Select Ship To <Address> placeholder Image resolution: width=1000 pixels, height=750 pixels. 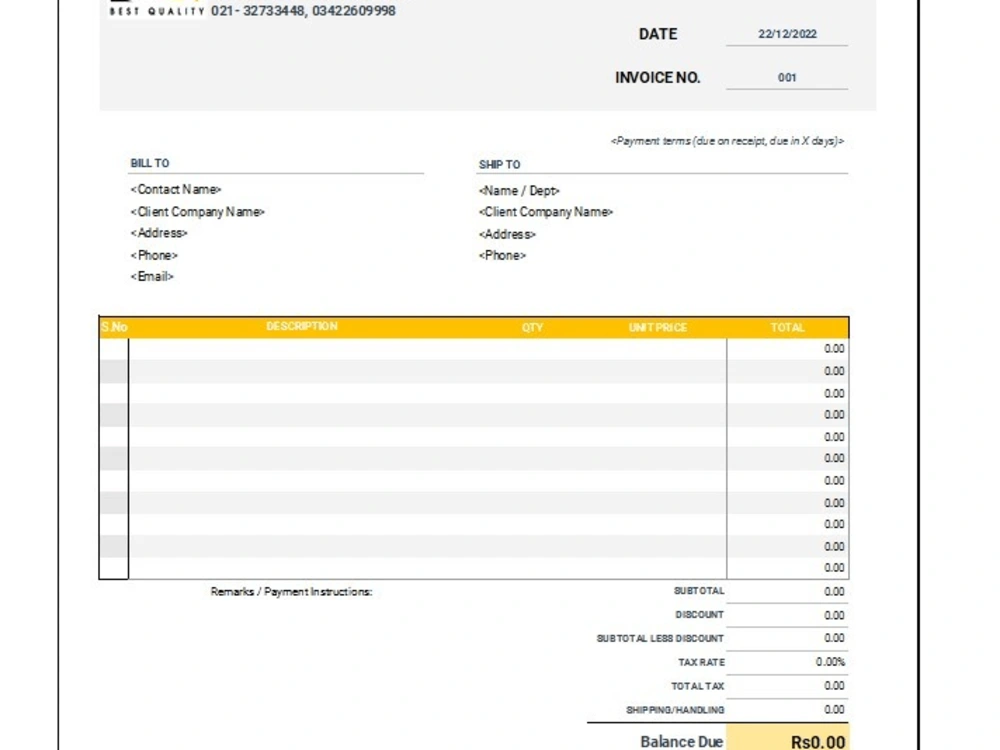[x=507, y=234]
